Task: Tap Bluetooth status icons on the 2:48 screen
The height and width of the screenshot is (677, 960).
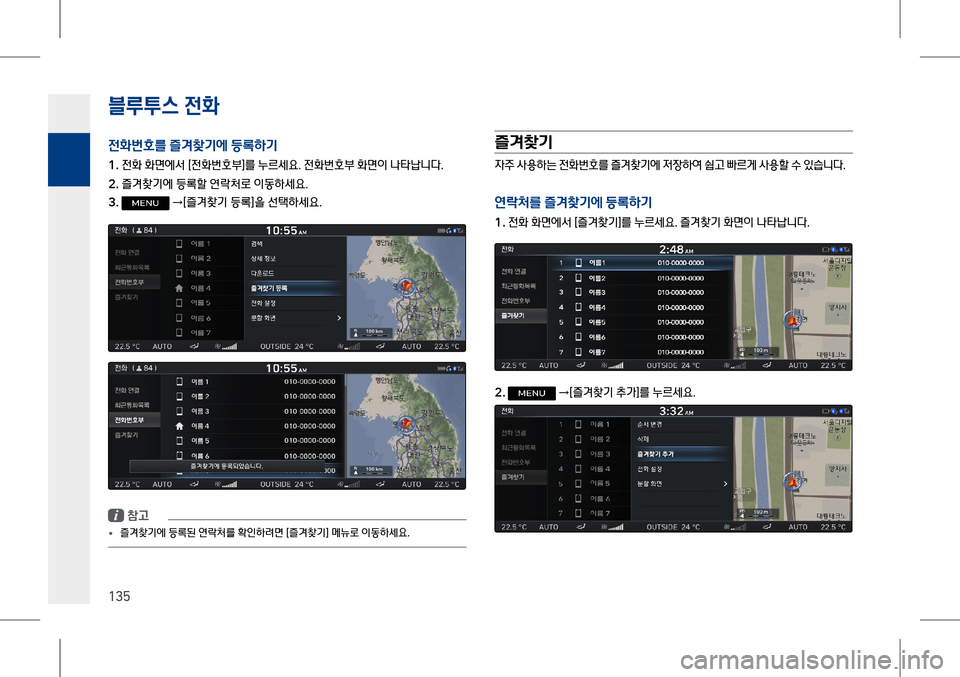Action: pos(836,249)
